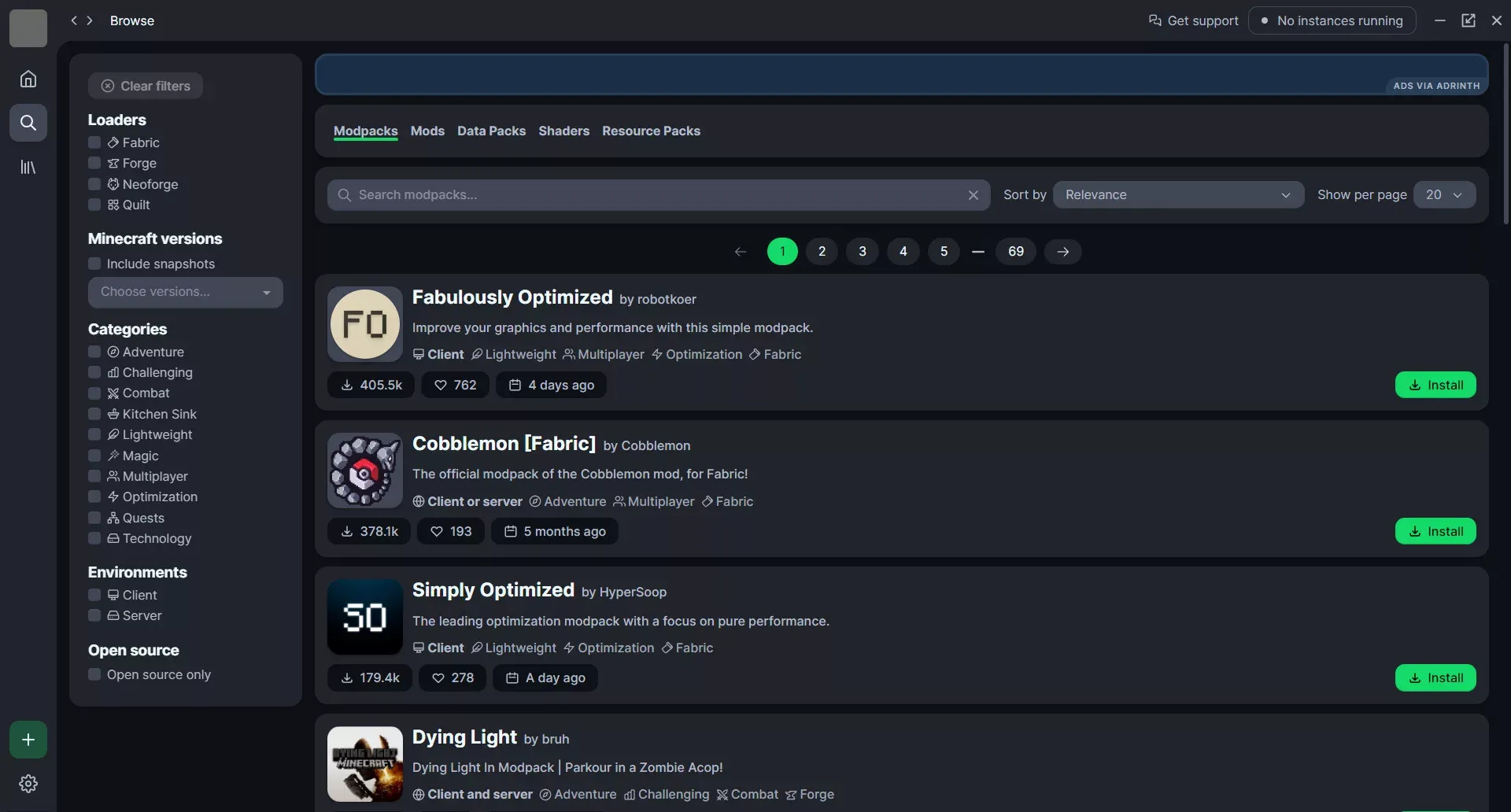Go to the previous results page arrow

(x=741, y=252)
